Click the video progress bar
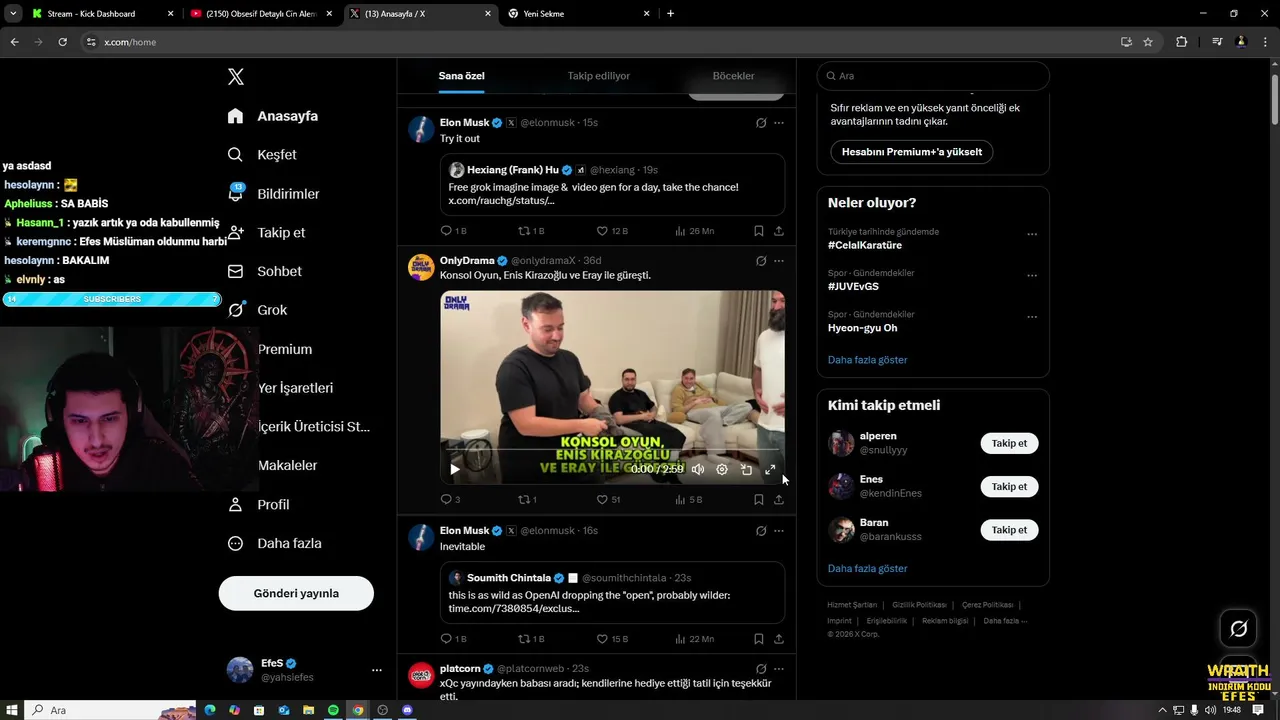This screenshot has height=720, width=1280. [x=612, y=450]
